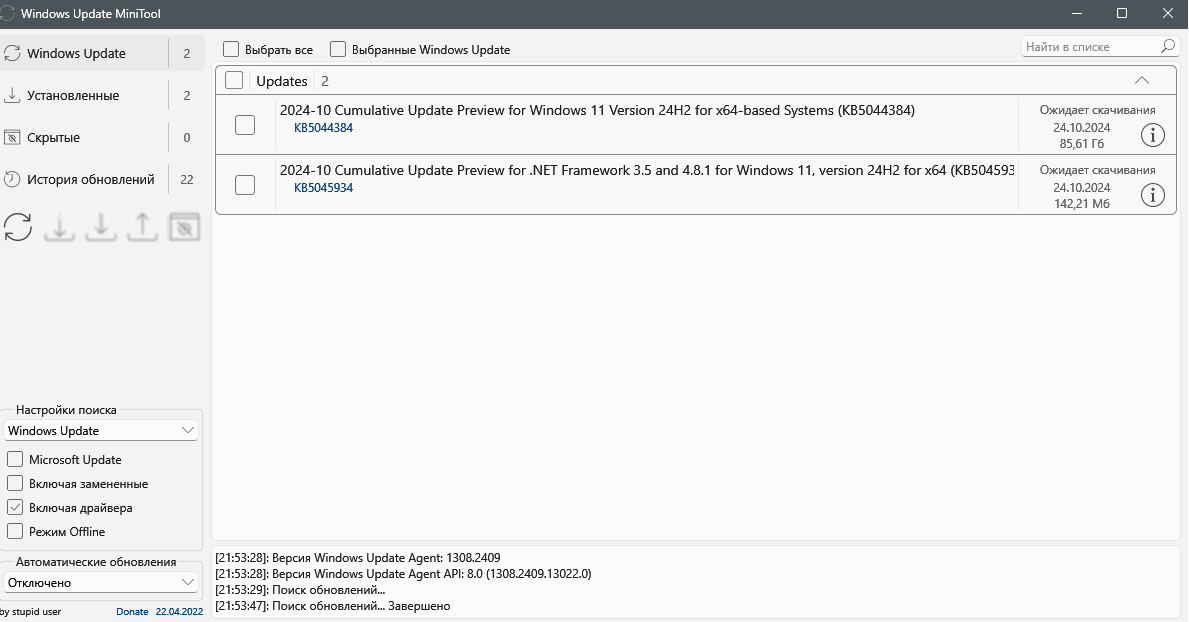Tick the checkbox for the .NET Framework update
The width and height of the screenshot is (1189, 622).
point(245,185)
